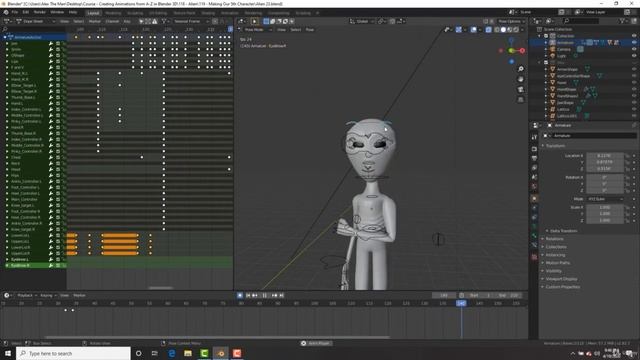Open the rotation Mode dropdown
The image size is (640, 360).
click(x=606, y=199)
